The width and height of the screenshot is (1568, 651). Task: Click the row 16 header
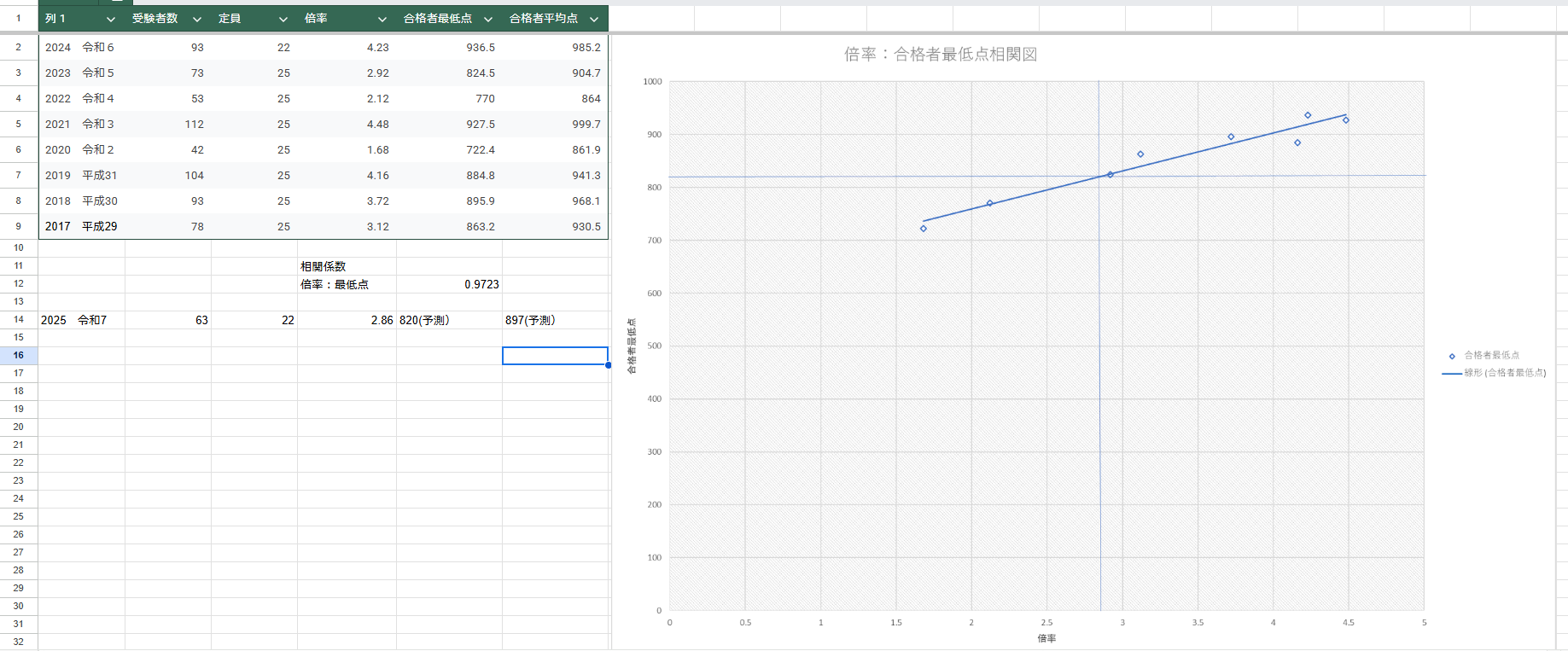click(18, 355)
